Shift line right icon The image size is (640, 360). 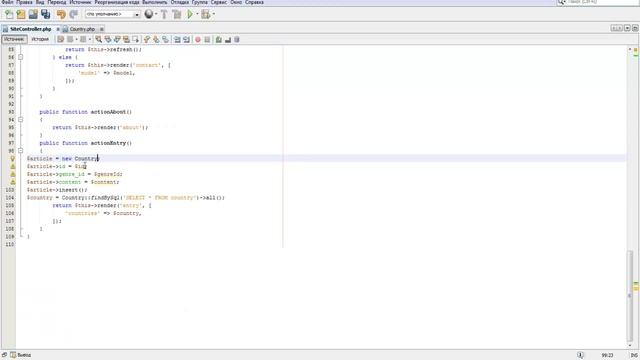187,40
